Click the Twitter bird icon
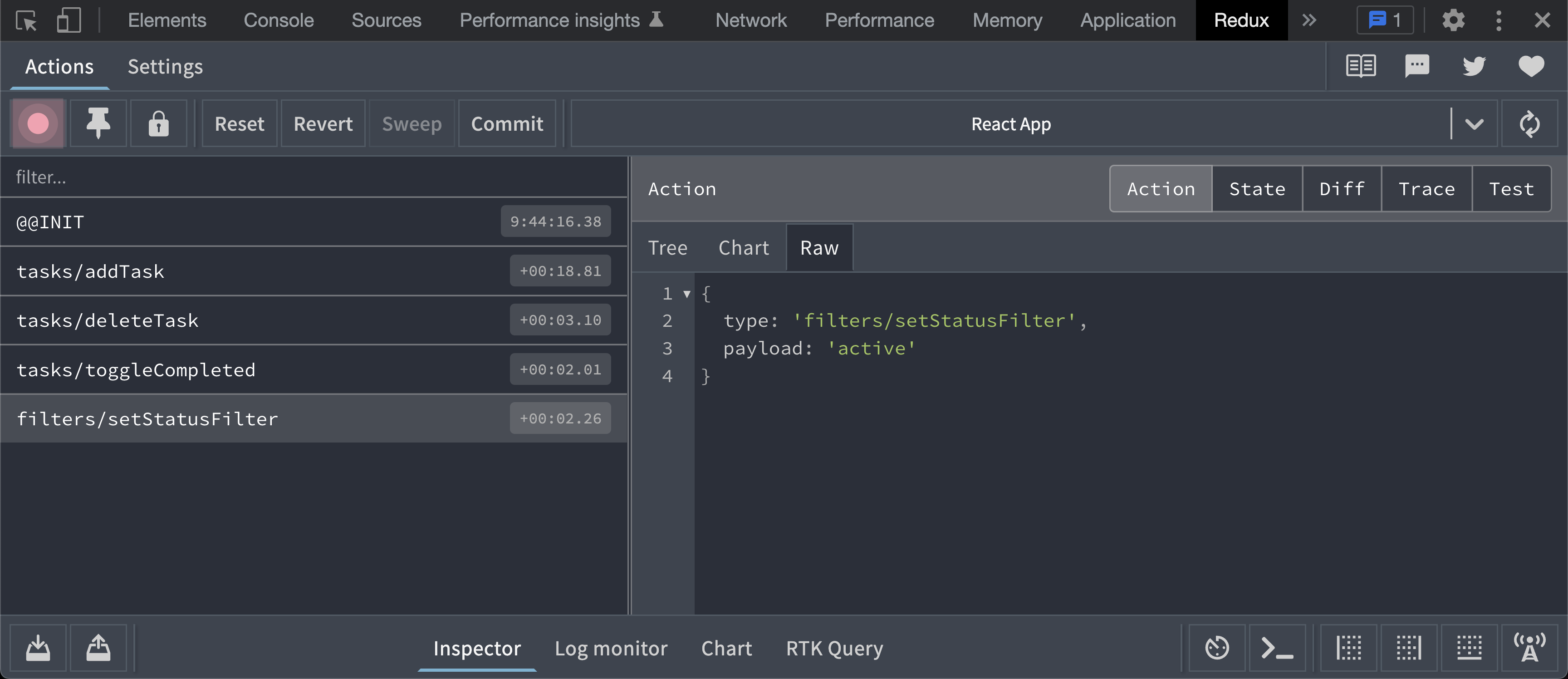 pyautogui.click(x=1474, y=66)
